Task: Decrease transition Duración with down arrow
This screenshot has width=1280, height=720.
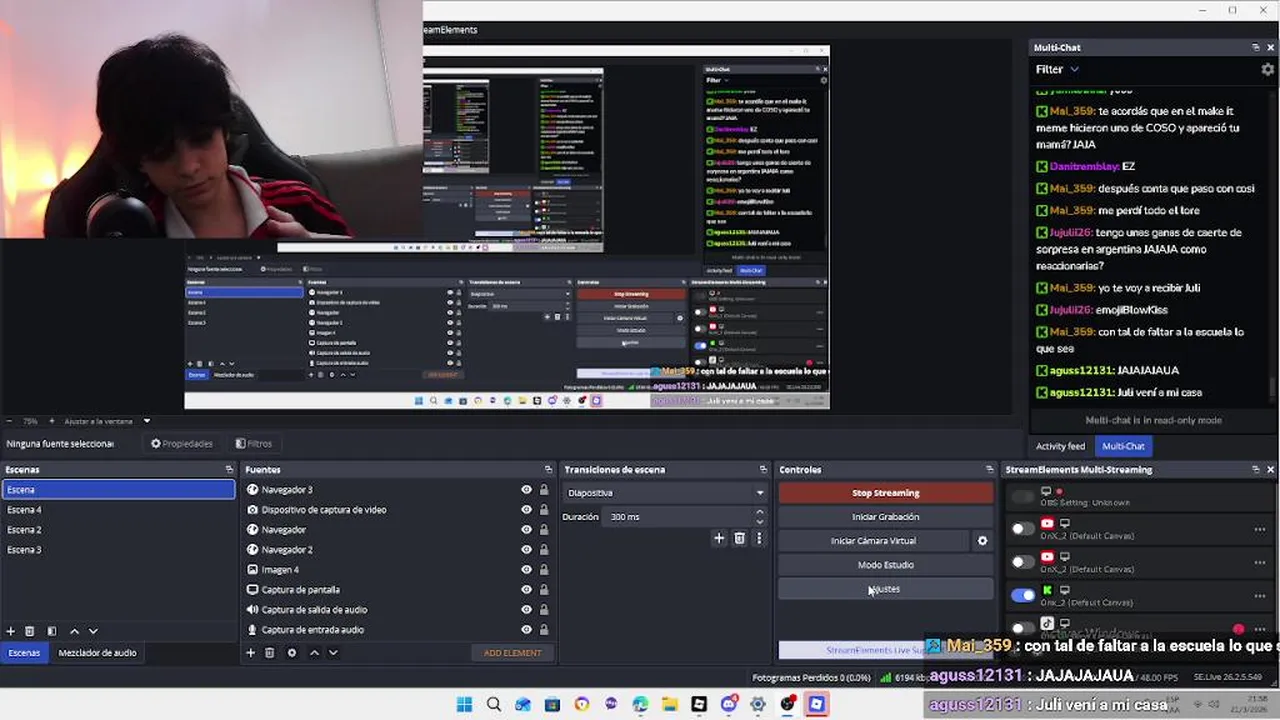Action: click(760, 522)
